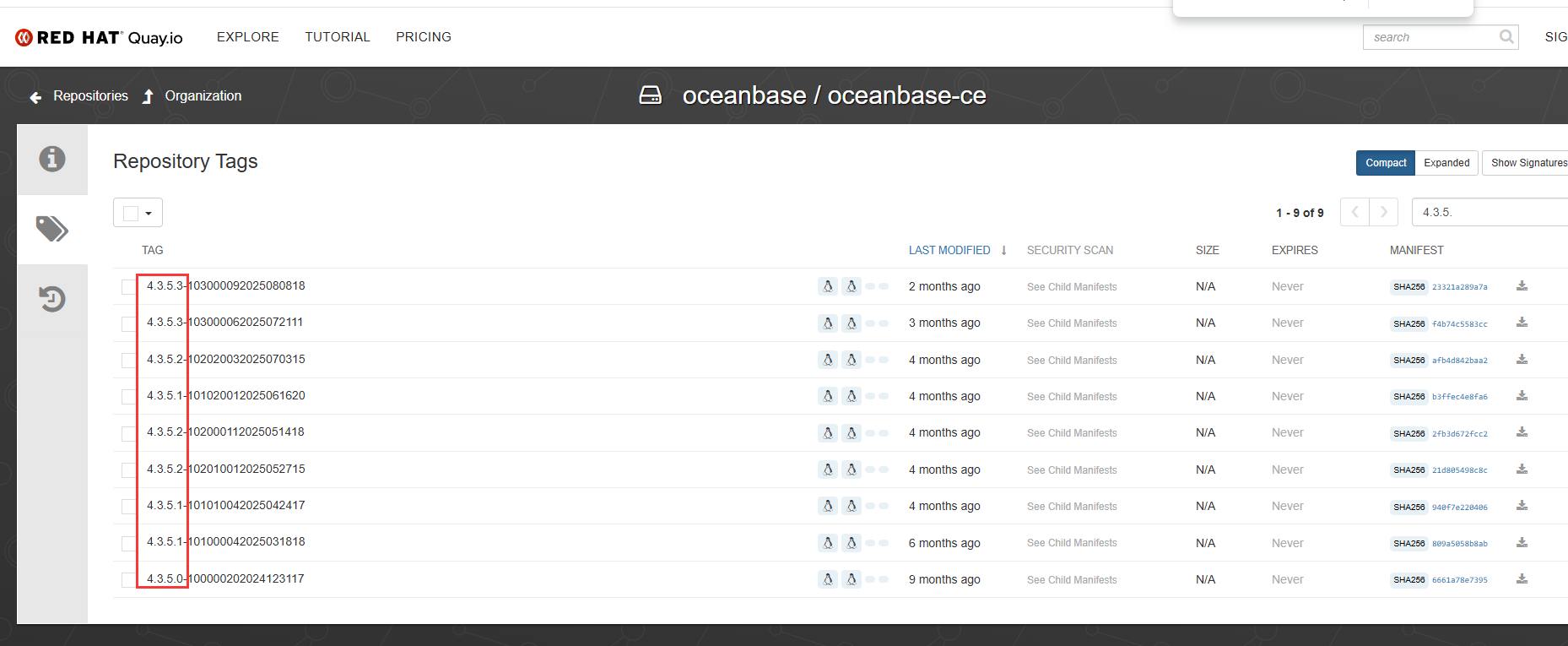Open the repository information sidebar icon
Viewport: 1568px width, 646px height.
point(52,159)
